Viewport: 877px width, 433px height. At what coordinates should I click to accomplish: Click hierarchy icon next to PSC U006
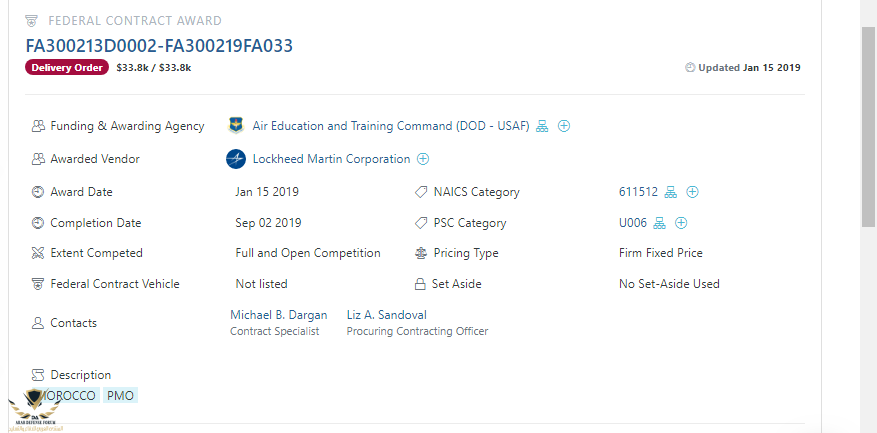(x=661, y=223)
